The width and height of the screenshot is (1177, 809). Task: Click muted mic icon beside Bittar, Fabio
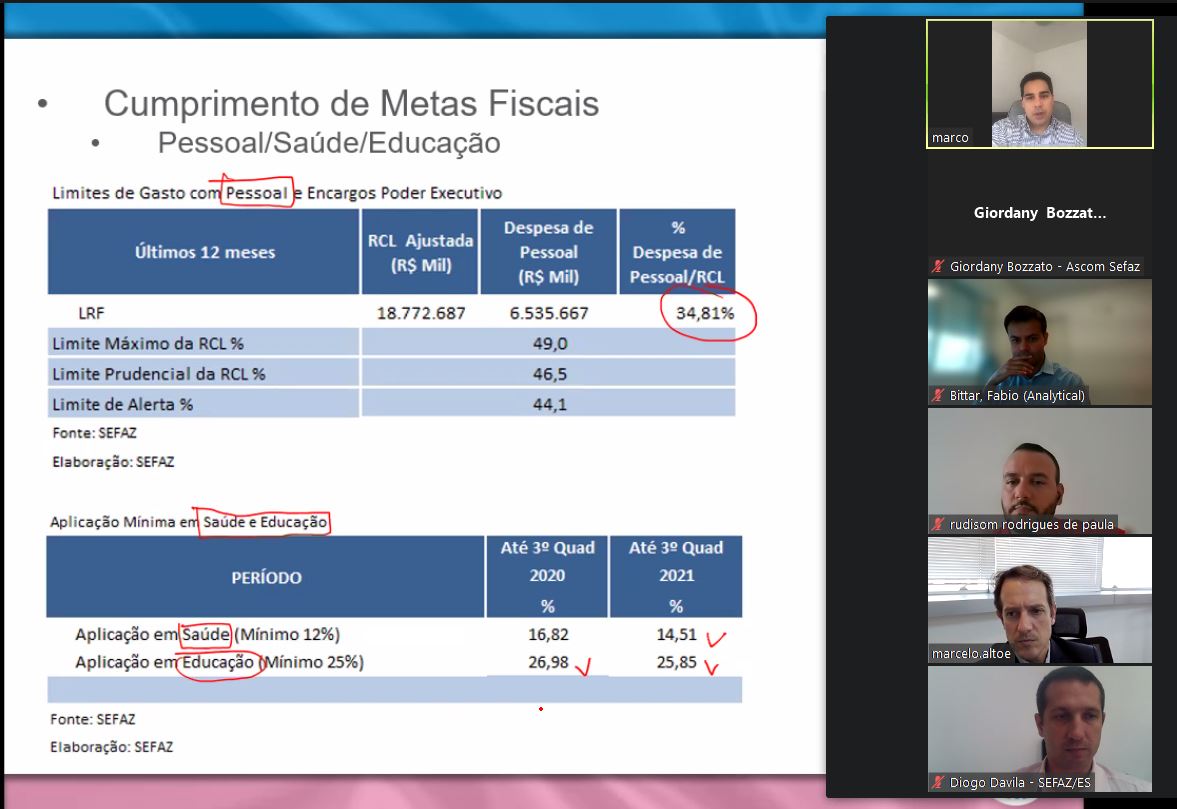coord(938,395)
